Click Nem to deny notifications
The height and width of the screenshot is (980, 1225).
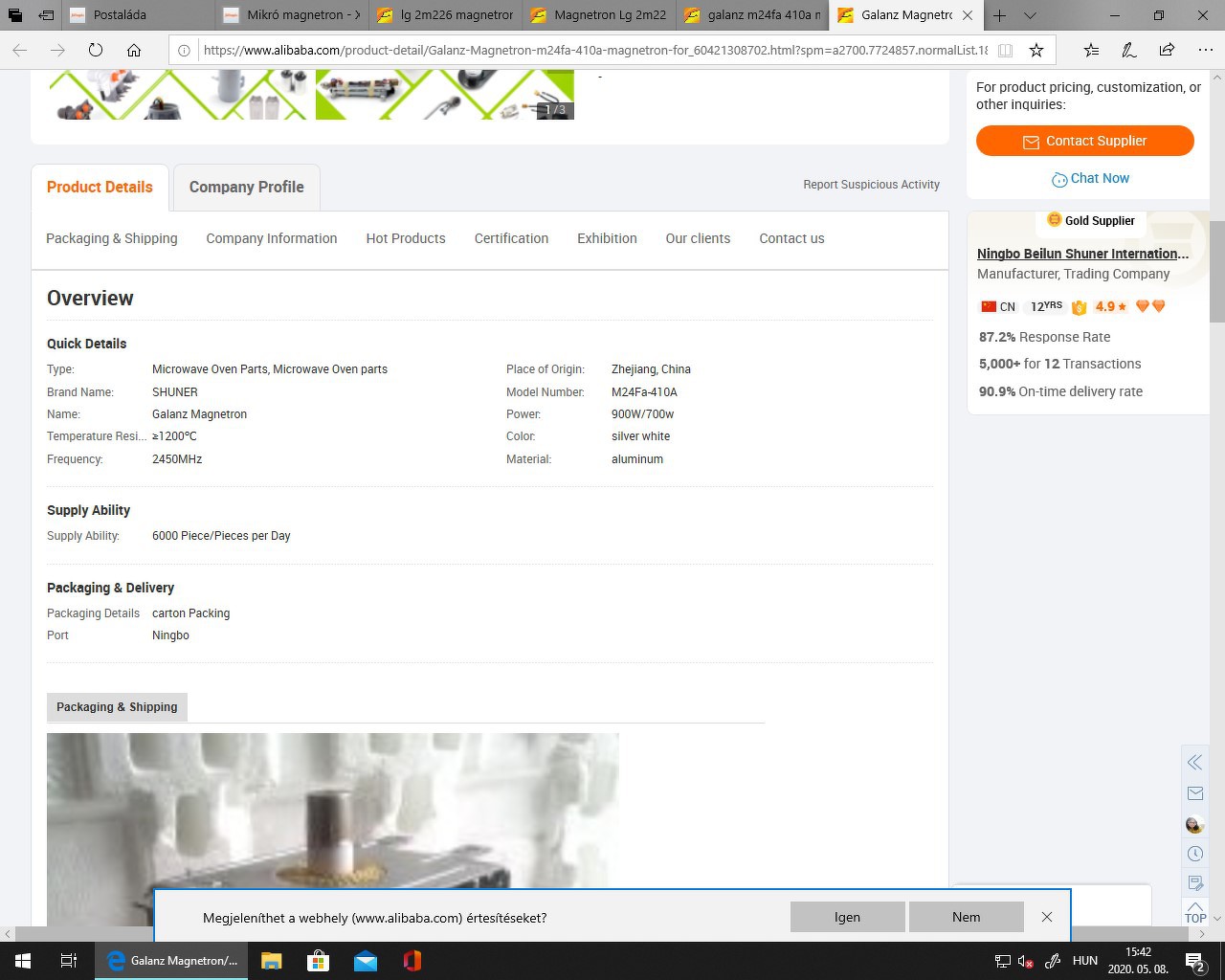click(x=966, y=917)
